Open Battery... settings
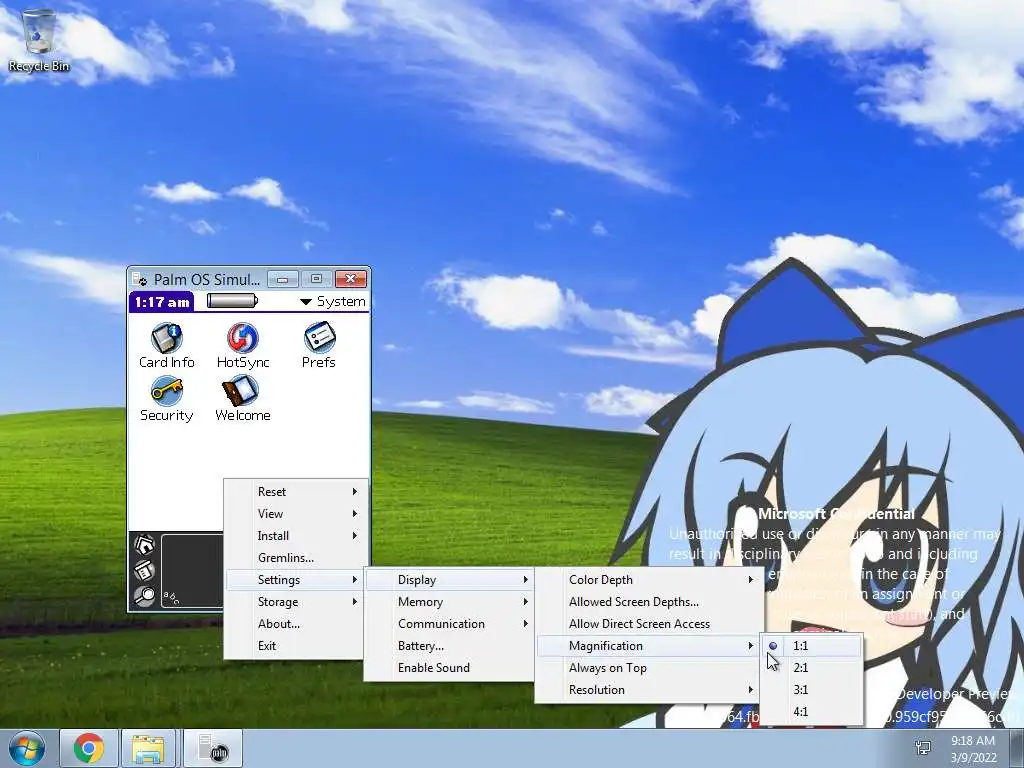 coord(449,646)
